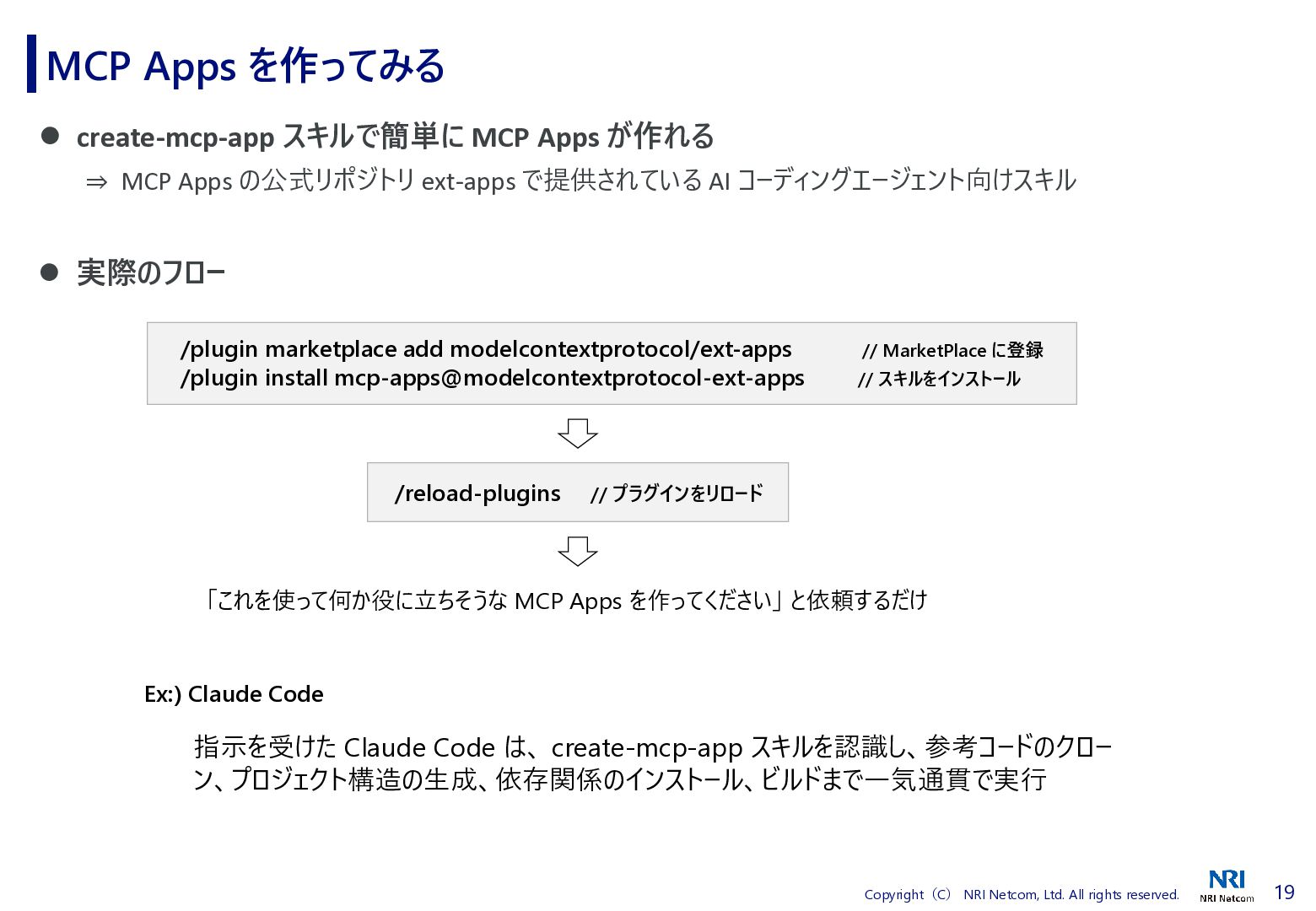Screen dimensions: 1316x911
Task: Select the "/plugin install mcp-apps@modelcontextprotocol-ext-apps" command
Action: (493, 378)
